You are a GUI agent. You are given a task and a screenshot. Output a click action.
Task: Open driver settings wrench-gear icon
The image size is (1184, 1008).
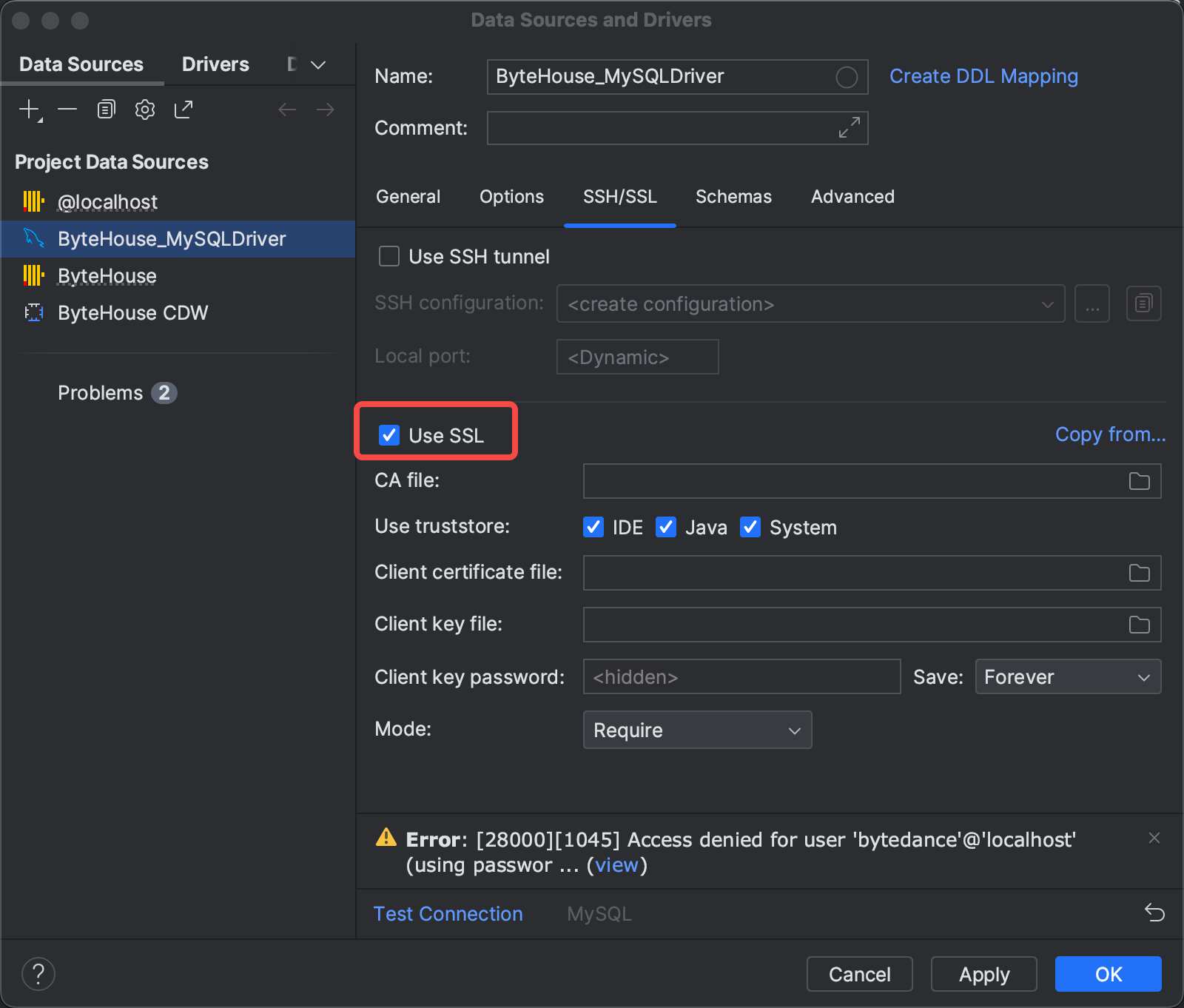point(145,110)
